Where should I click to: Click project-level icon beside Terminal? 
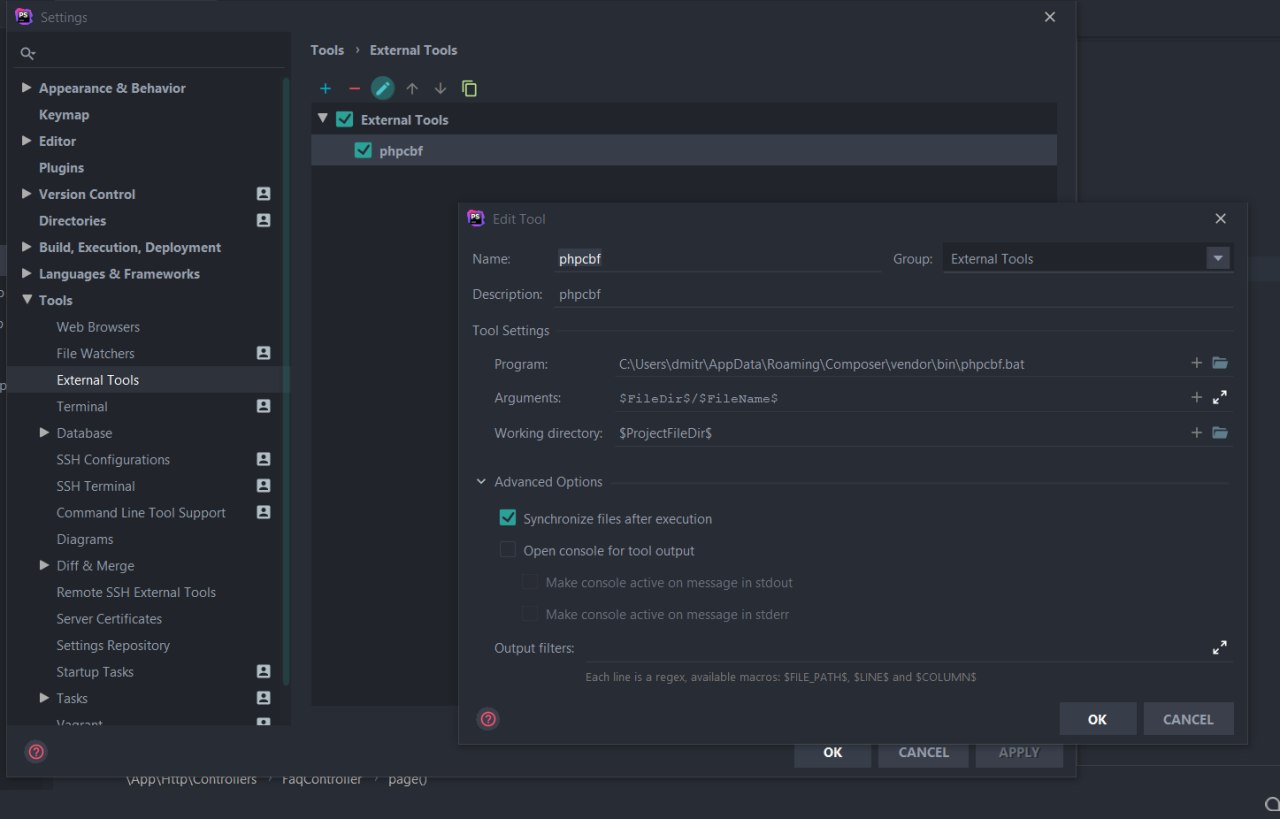pyautogui.click(x=263, y=406)
